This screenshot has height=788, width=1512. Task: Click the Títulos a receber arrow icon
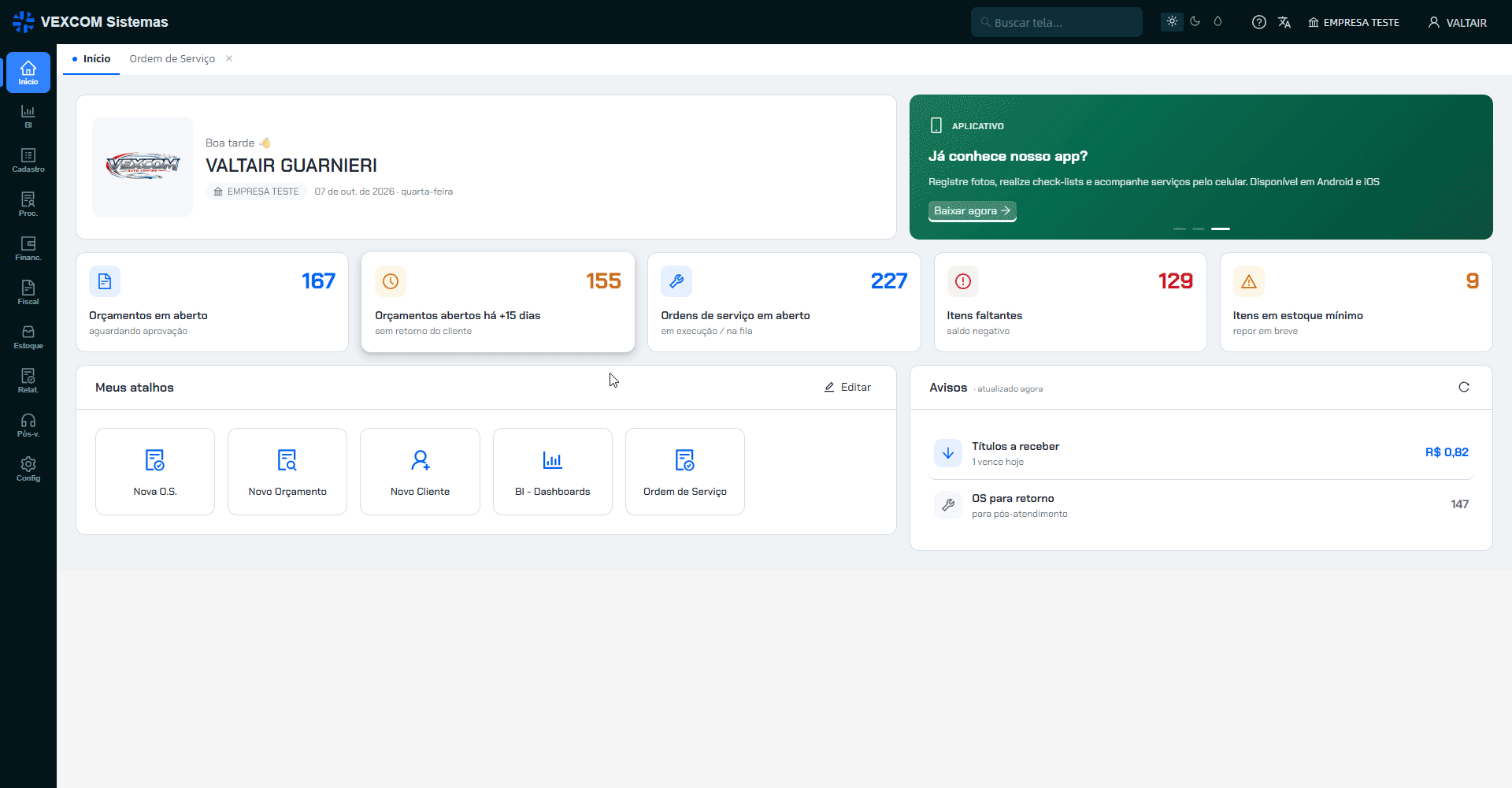pos(948,453)
